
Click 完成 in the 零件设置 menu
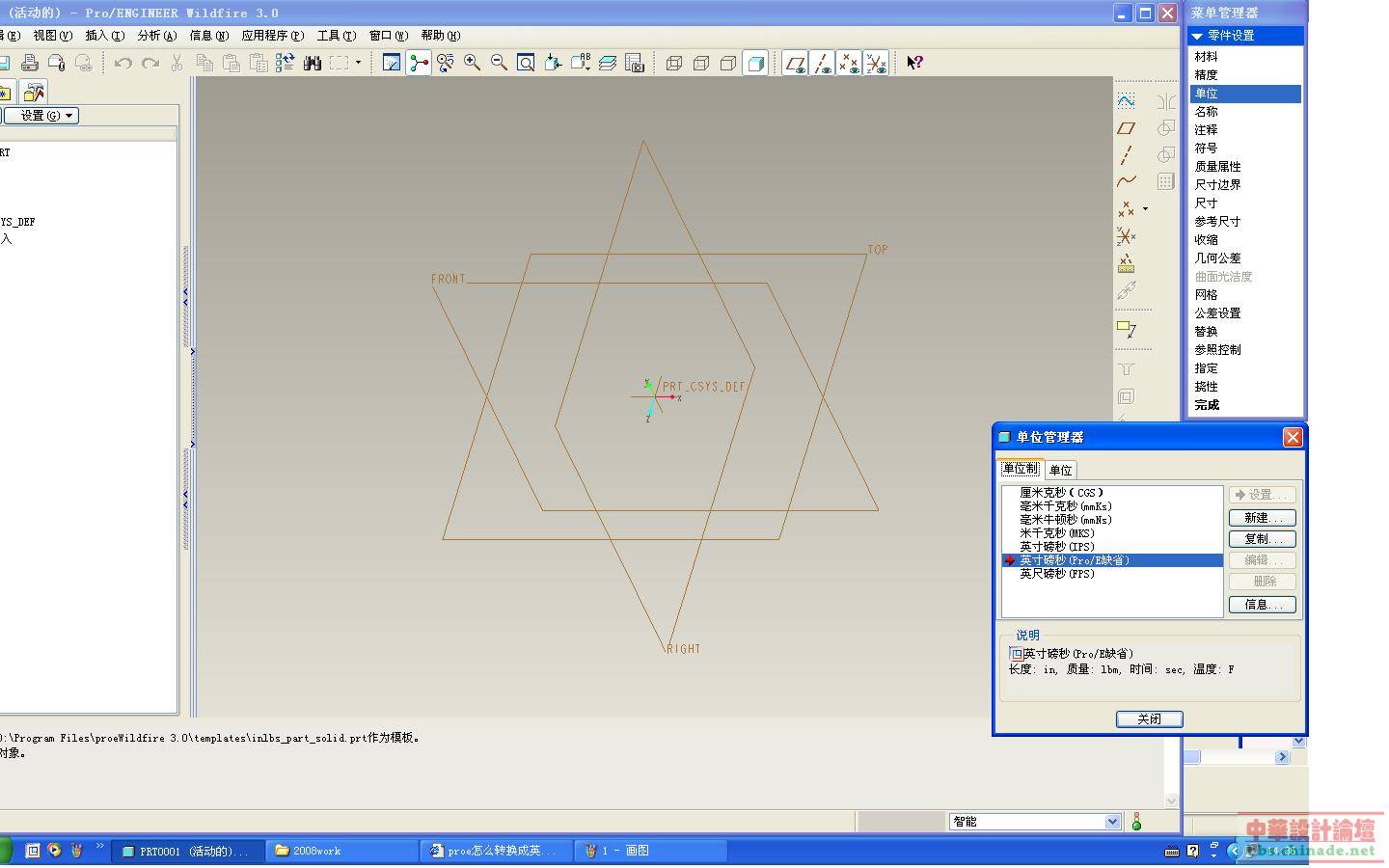click(1207, 405)
